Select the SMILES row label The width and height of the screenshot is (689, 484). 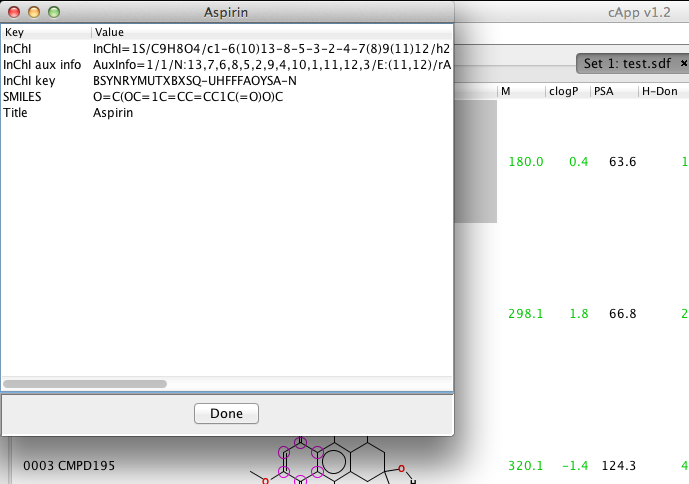coord(22,97)
